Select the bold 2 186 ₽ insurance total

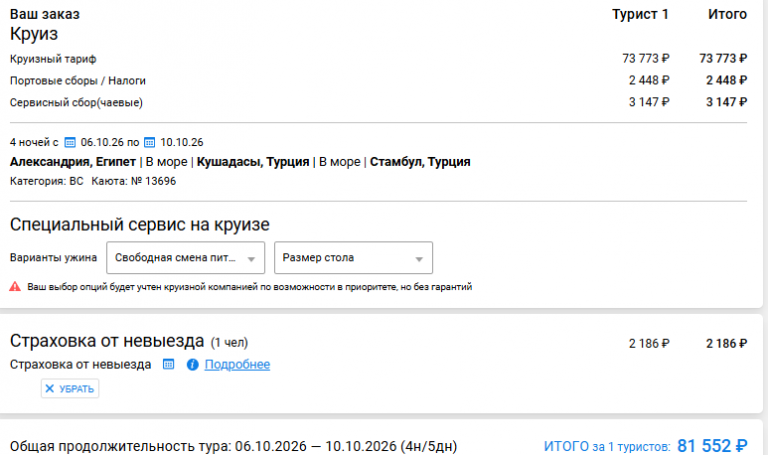tap(726, 344)
